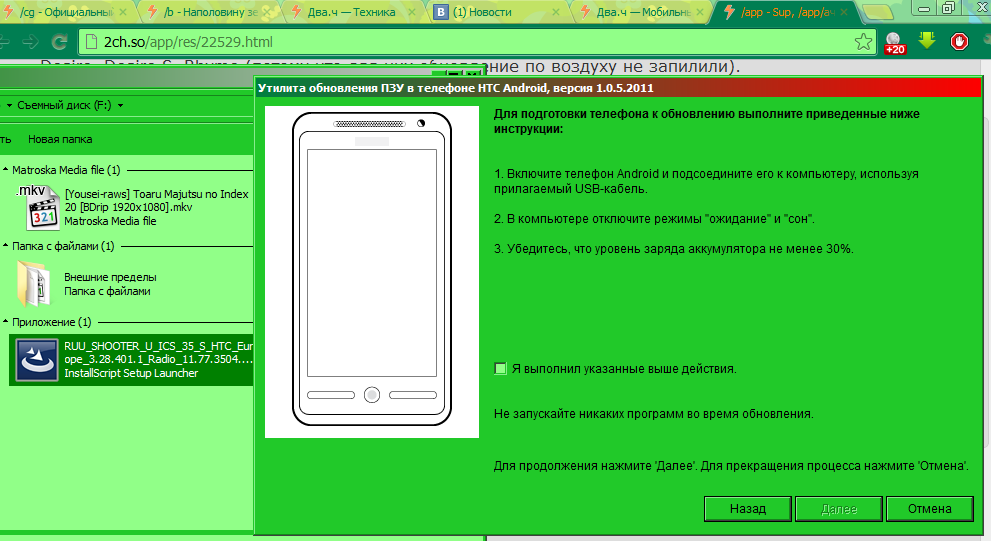991x541 pixels.
Task: Click Новая папка in Explorer toolbar
Action: (x=60, y=139)
